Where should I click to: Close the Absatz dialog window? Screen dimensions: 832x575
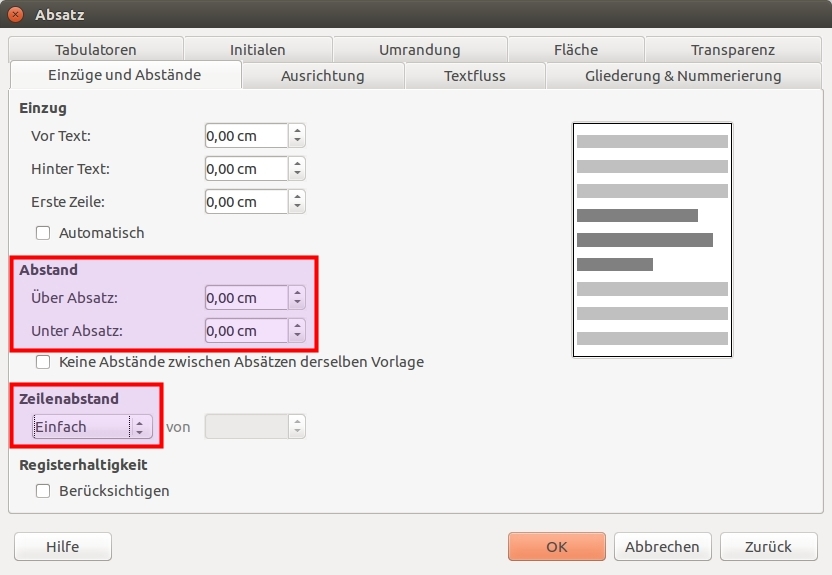coord(16,15)
